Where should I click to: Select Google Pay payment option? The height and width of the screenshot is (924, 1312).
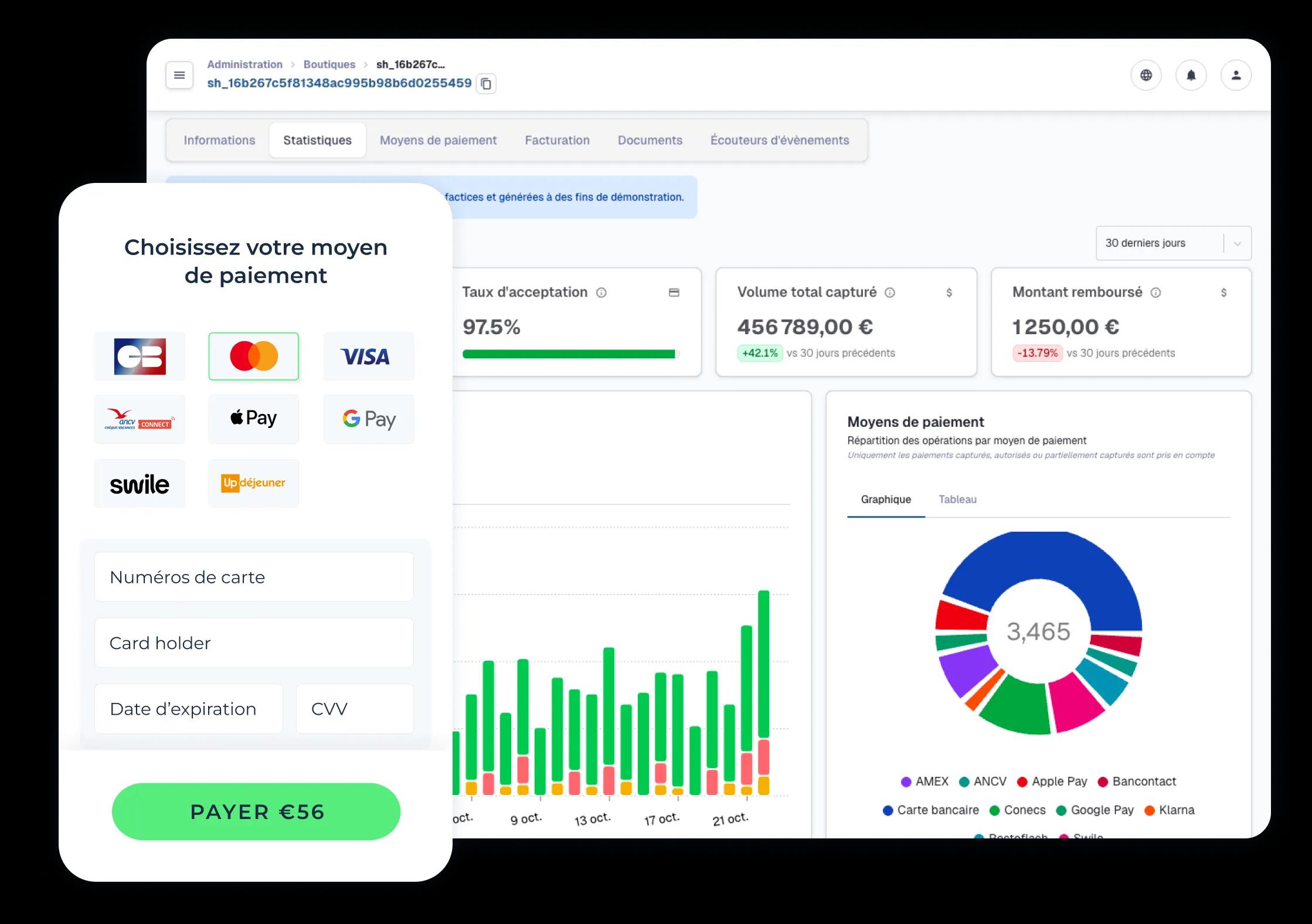(368, 419)
